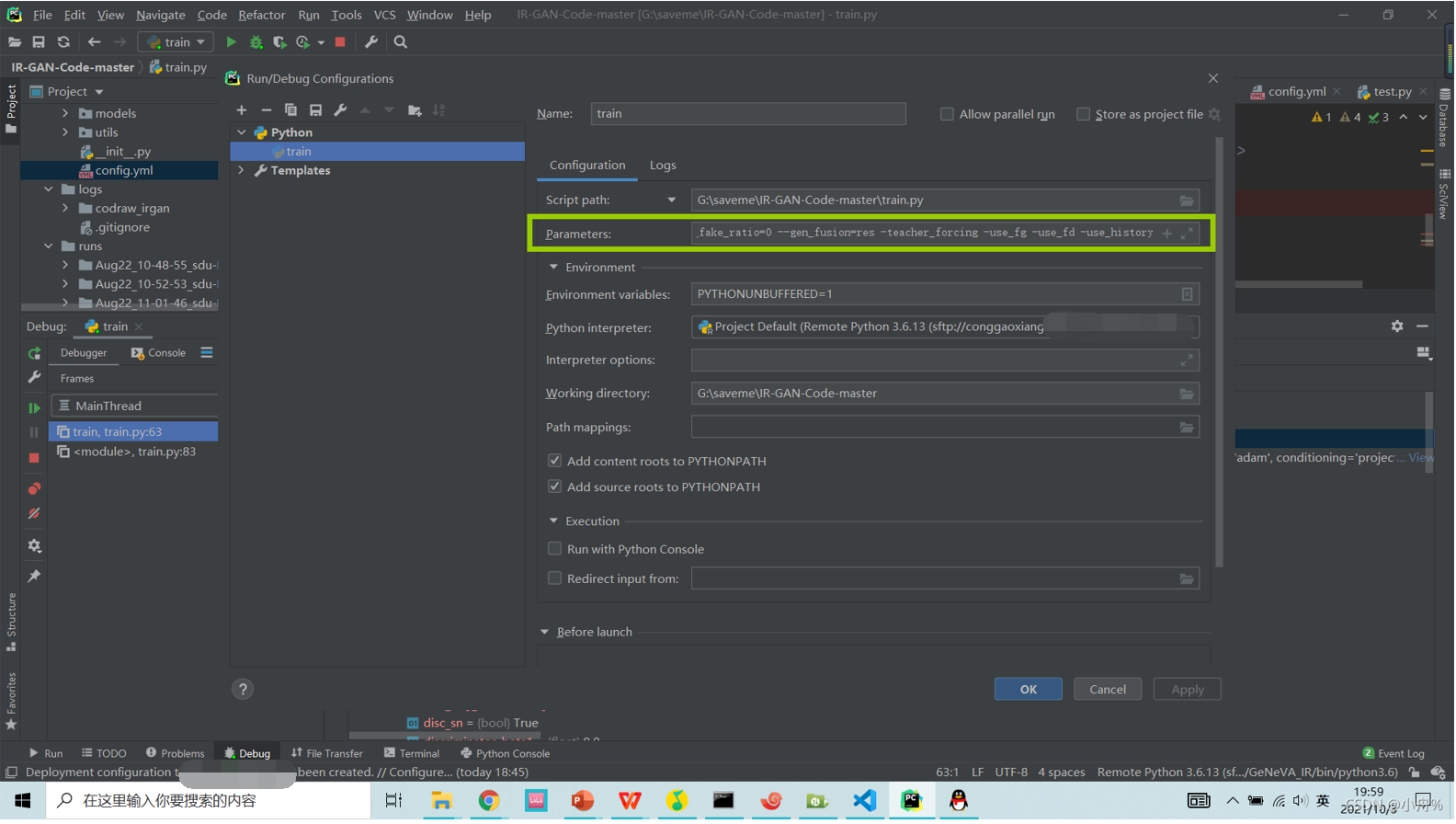Viewport: 1456px width, 824px height.
Task: Open the Search Everywhere magnifier
Action: (x=401, y=42)
